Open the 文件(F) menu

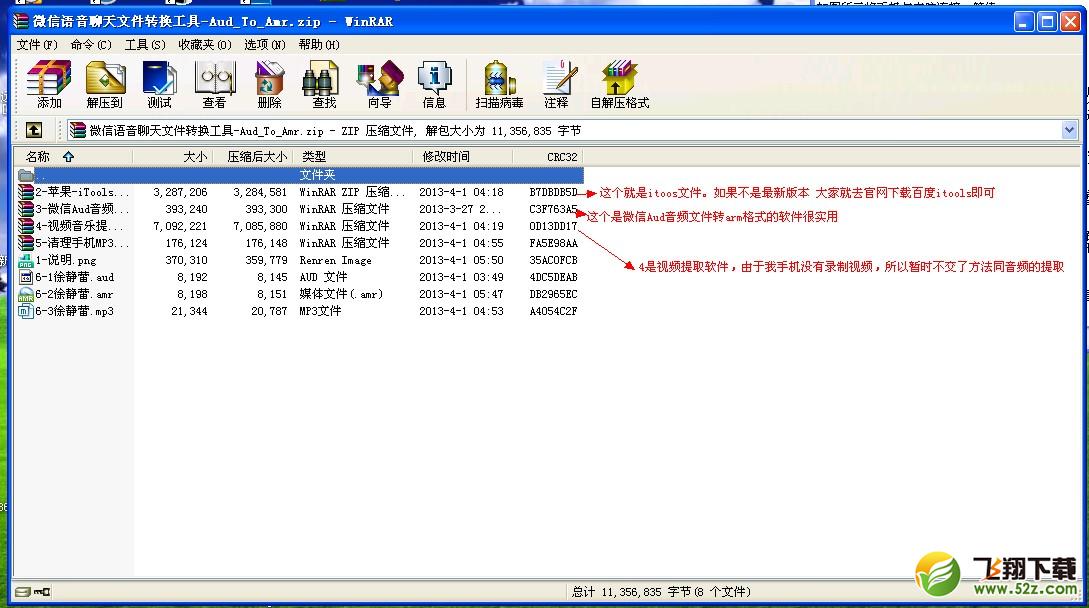37,44
